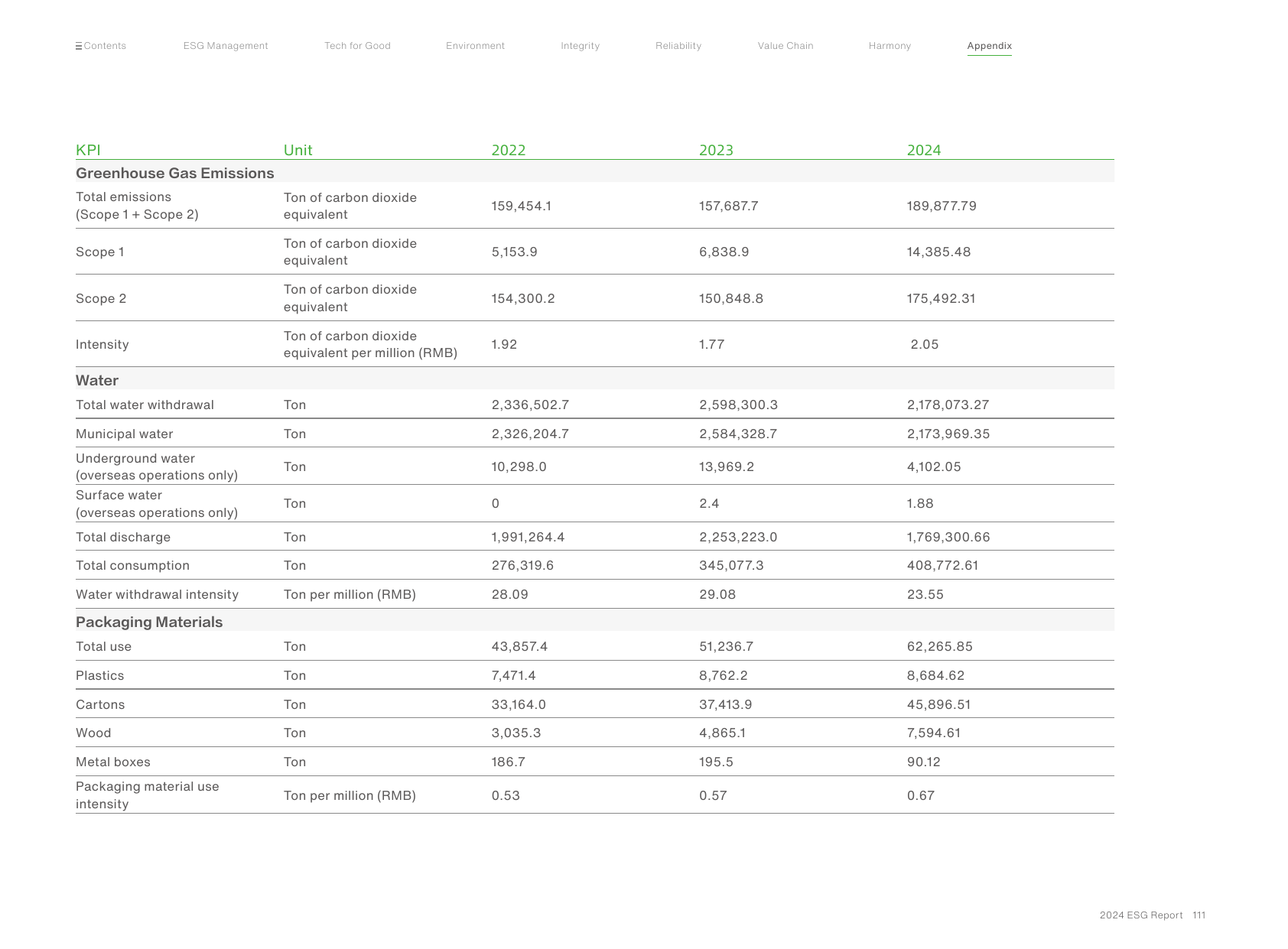This screenshot has height=949, width=1288.
Task: Select the Greenhouse Gas Emissions heading
Action: [x=175, y=173]
